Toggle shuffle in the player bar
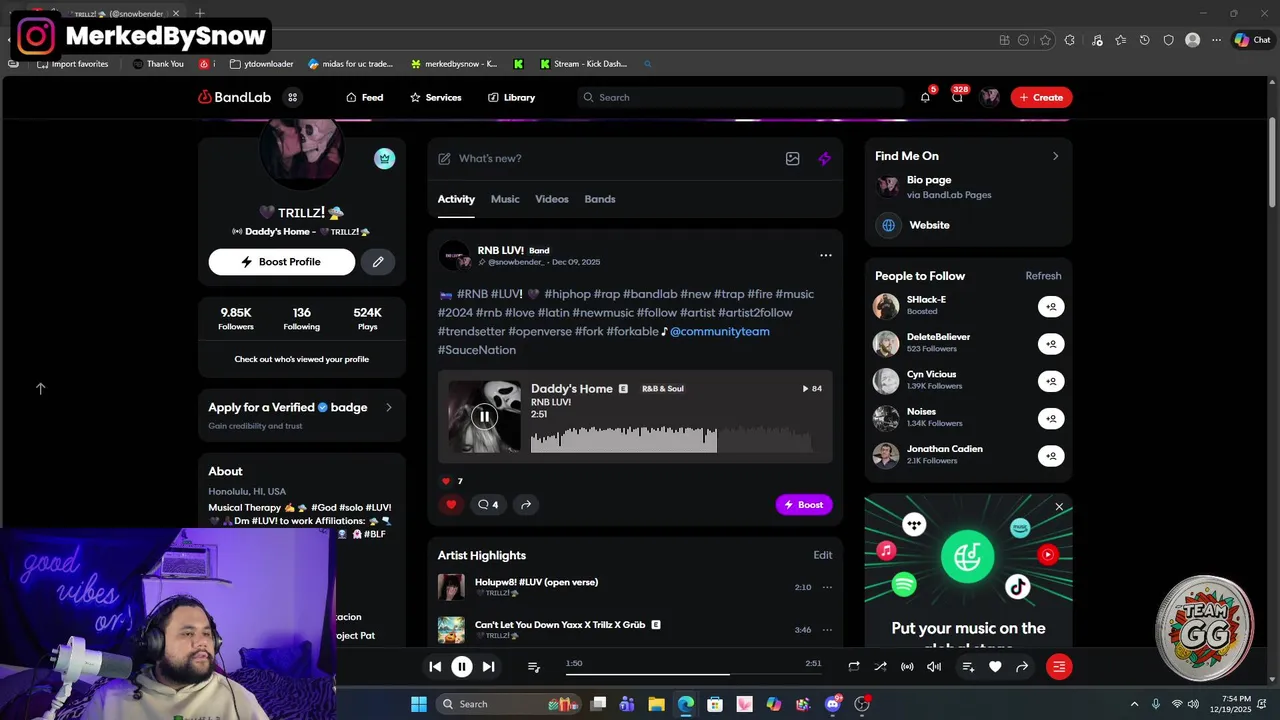Image resolution: width=1280 pixels, height=720 pixels. pos(880,667)
